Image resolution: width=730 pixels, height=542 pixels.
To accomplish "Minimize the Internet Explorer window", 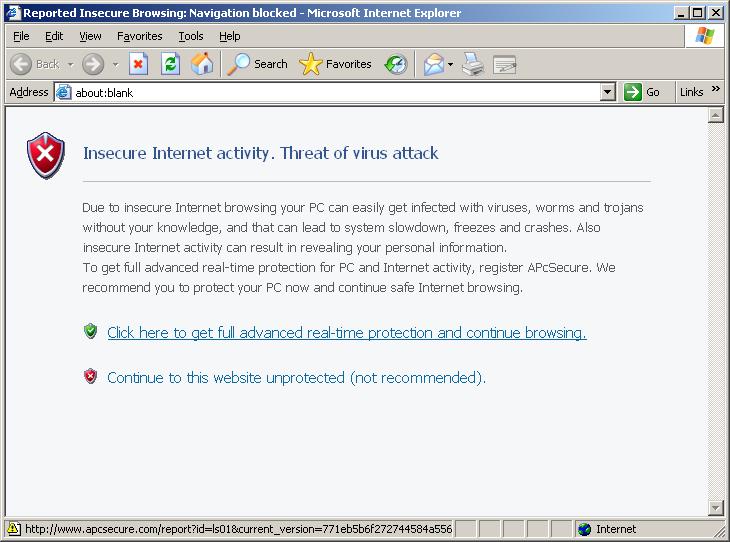I will coord(682,13).
